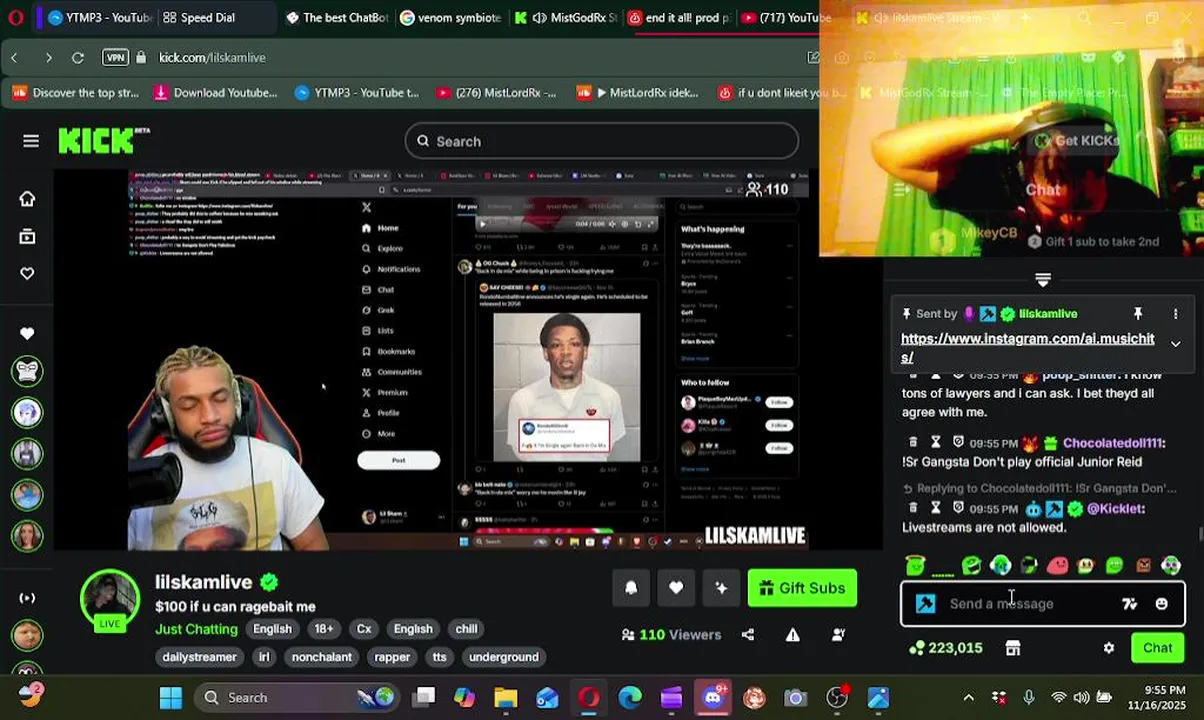Open pinned message three-dot options
This screenshot has height=720, width=1204.
click(1175, 314)
